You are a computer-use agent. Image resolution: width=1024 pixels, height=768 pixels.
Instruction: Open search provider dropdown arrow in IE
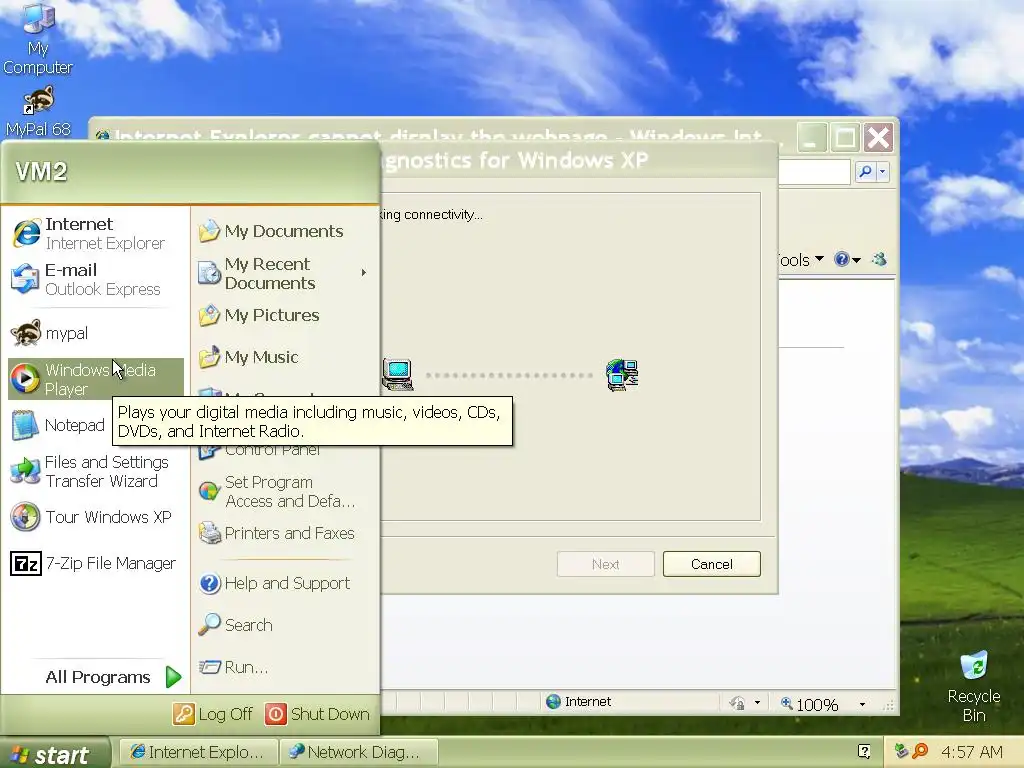882,172
